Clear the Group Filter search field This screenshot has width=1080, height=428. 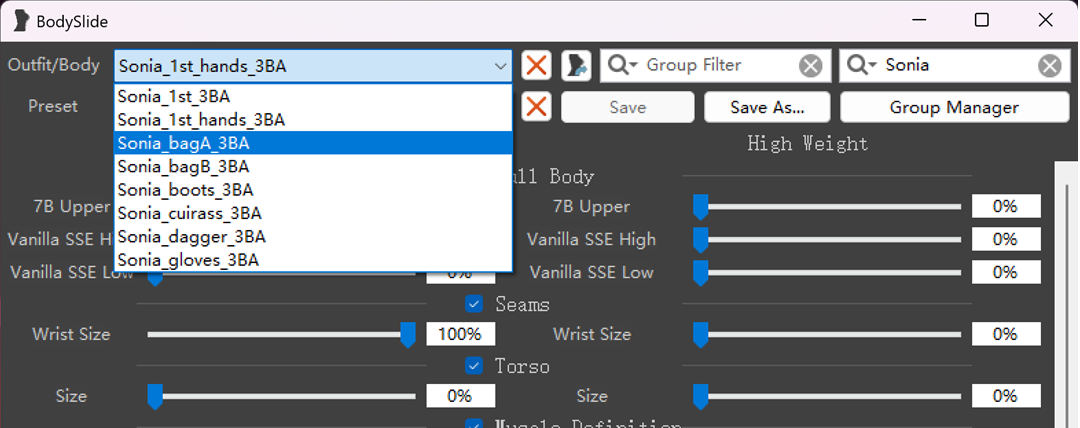tap(810, 66)
